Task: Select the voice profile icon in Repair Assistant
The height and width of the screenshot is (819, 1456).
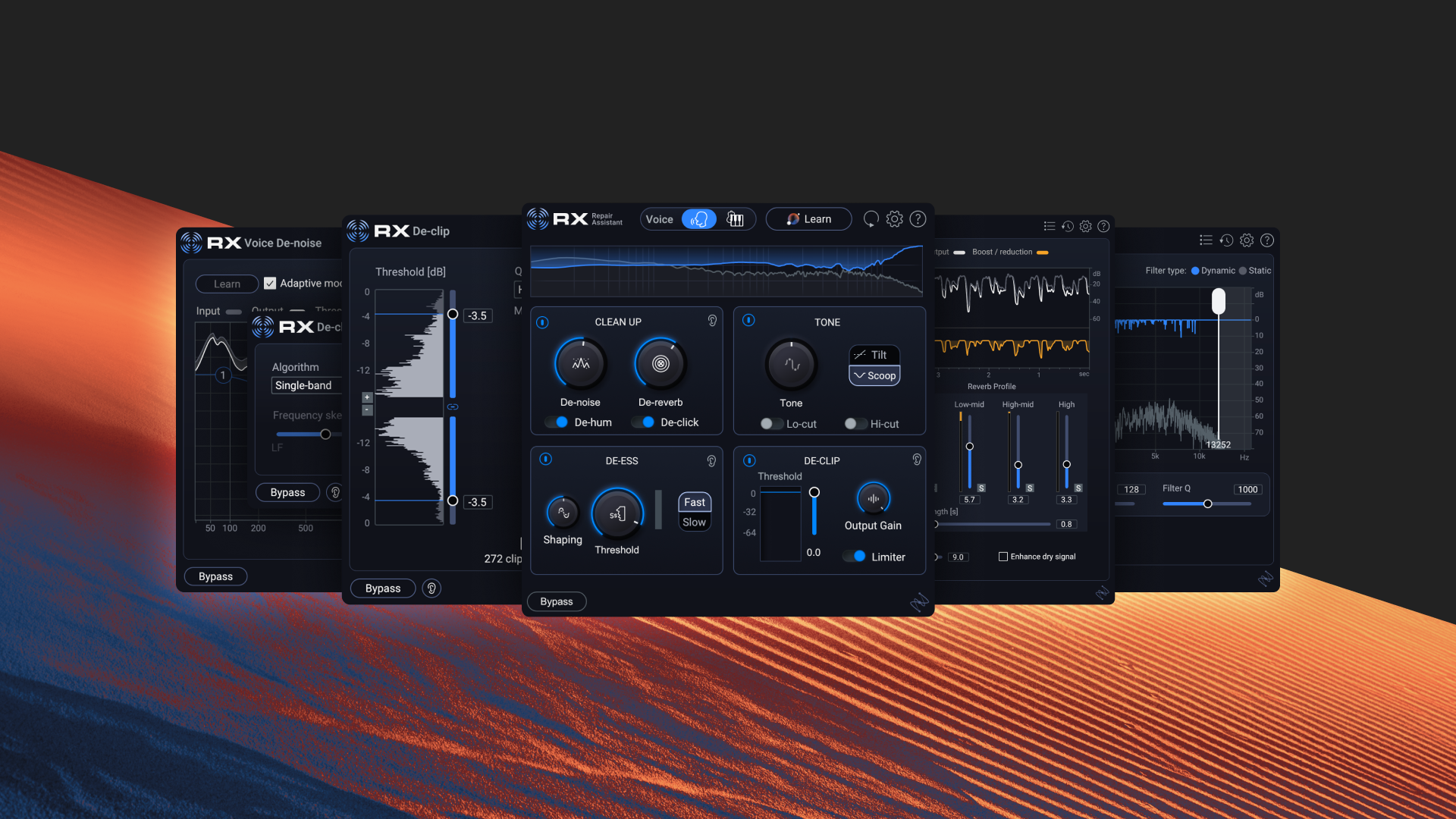Action: pyautogui.click(x=699, y=219)
